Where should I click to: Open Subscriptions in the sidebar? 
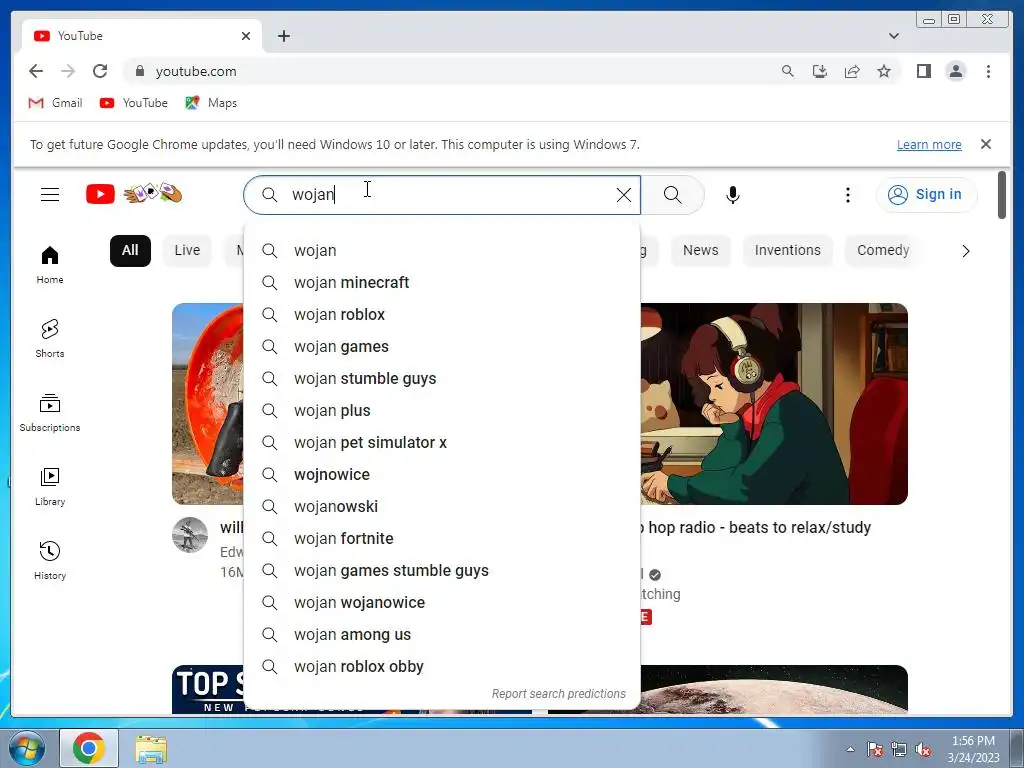(x=50, y=413)
